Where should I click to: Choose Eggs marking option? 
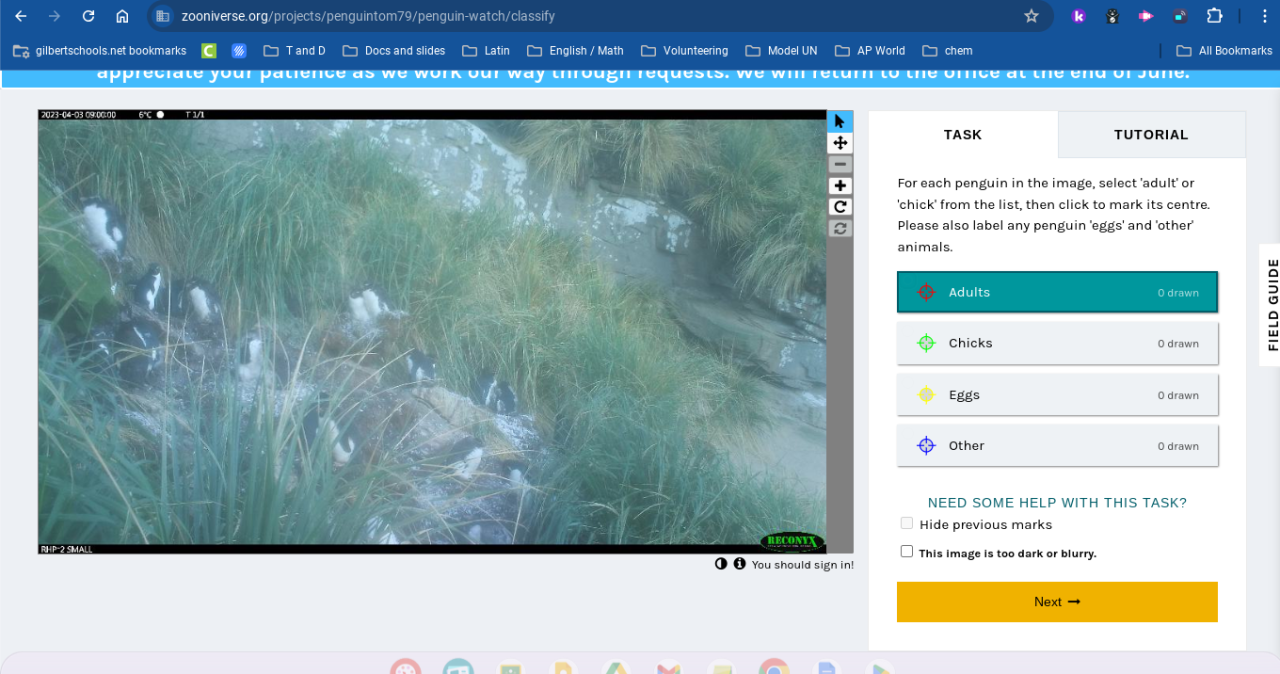[1057, 395]
